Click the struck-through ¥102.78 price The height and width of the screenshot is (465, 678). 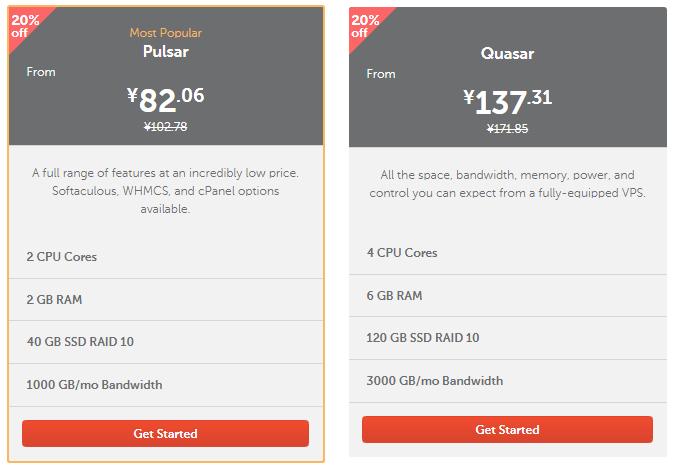point(166,127)
